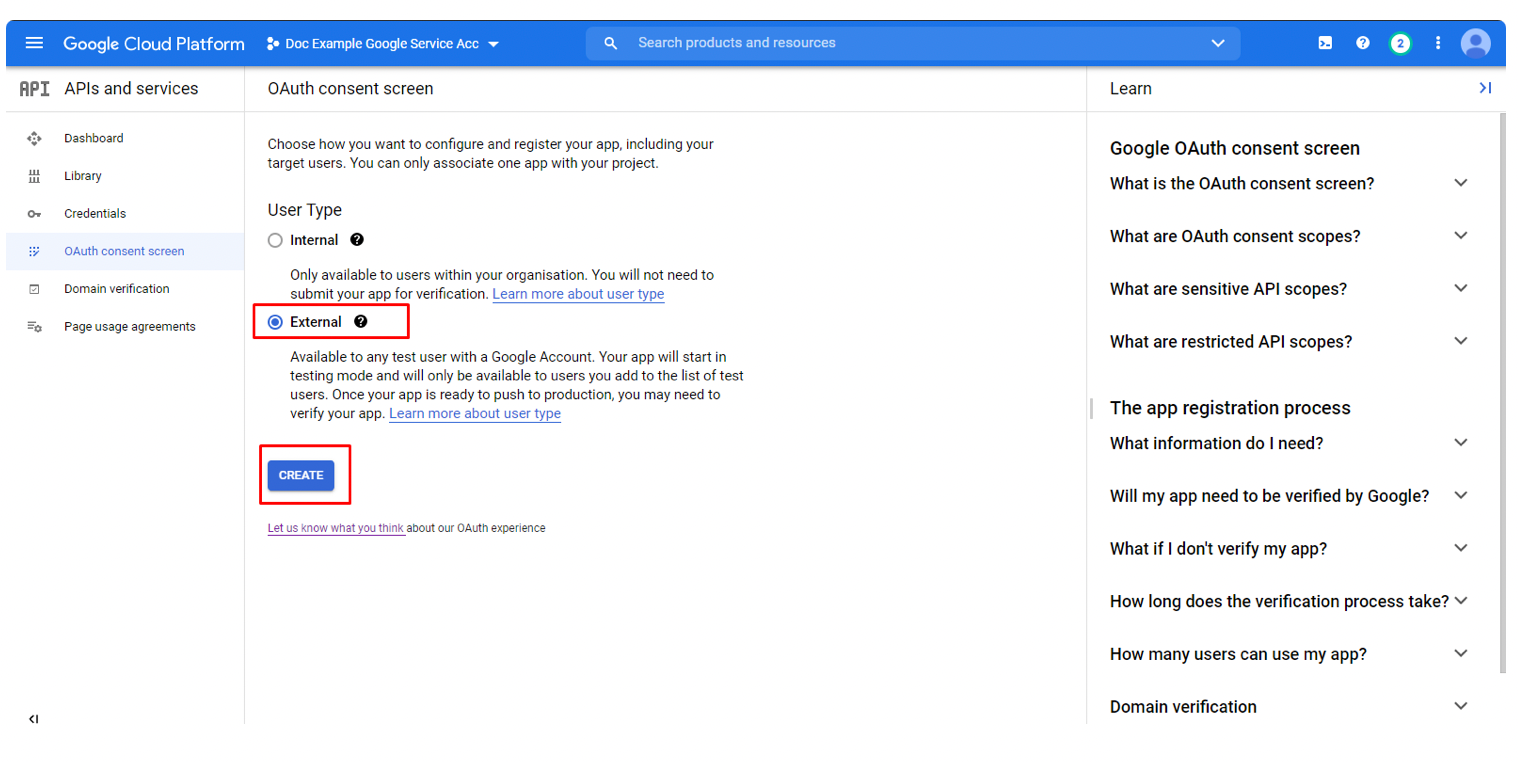The width and height of the screenshot is (1518, 762).
Task: Open Learn more link under Internal
Action: (578, 294)
